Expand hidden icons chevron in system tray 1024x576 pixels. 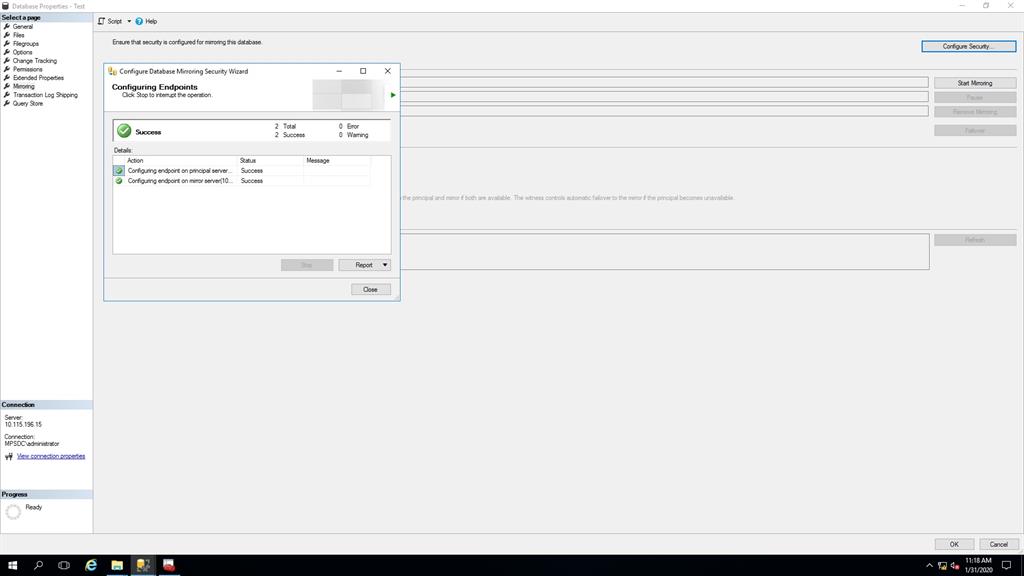tap(928, 565)
